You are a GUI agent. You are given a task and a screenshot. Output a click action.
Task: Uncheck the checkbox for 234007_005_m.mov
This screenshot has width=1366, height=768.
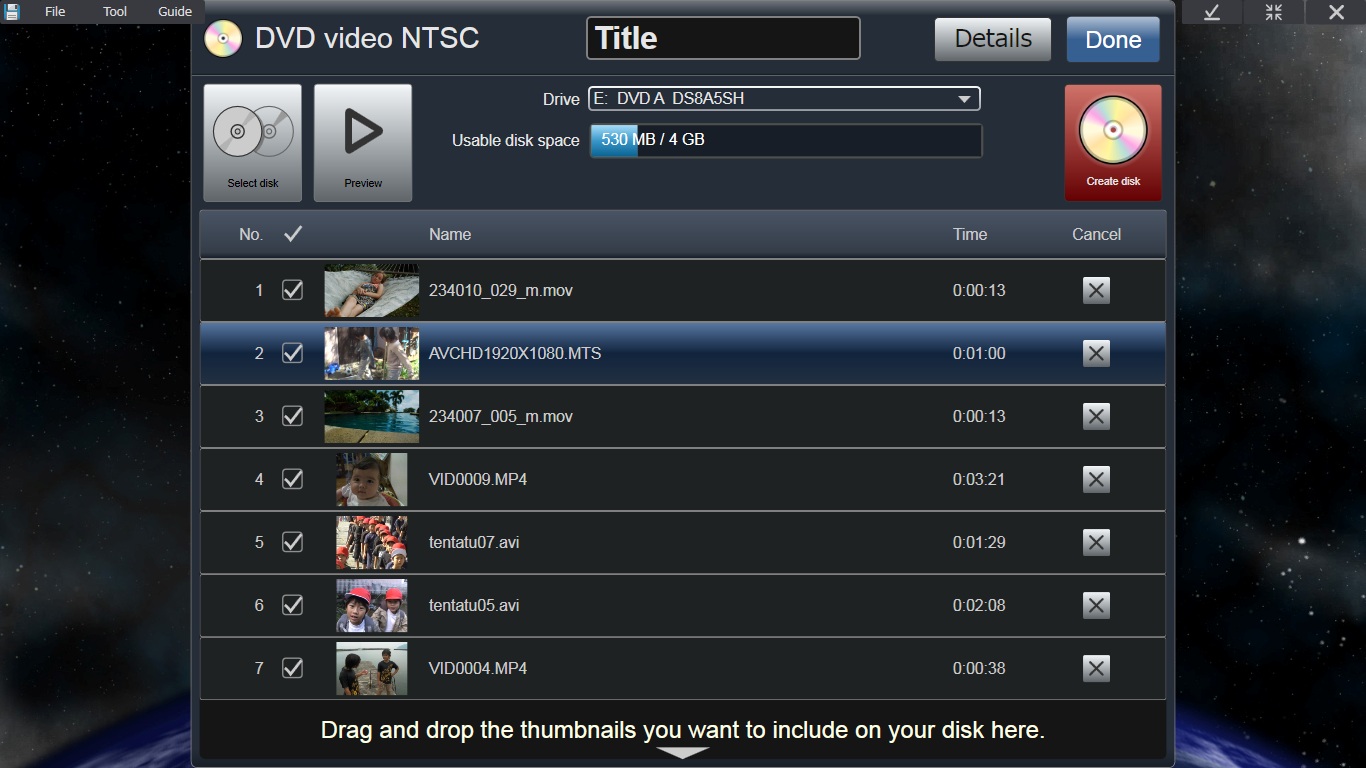click(292, 416)
